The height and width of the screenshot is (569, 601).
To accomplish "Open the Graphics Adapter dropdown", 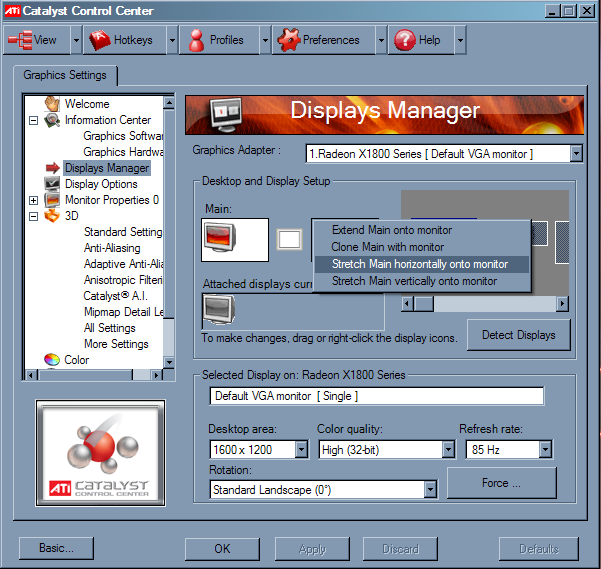I will point(576,154).
